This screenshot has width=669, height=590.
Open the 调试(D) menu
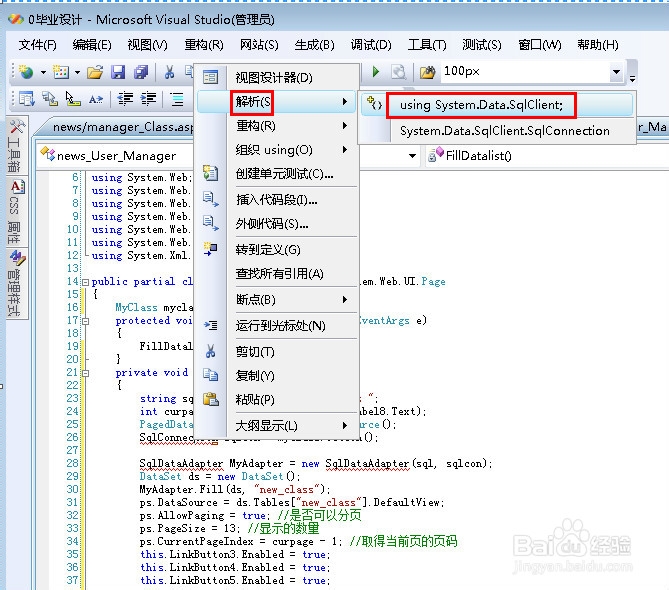pyautogui.click(x=371, y=44)
